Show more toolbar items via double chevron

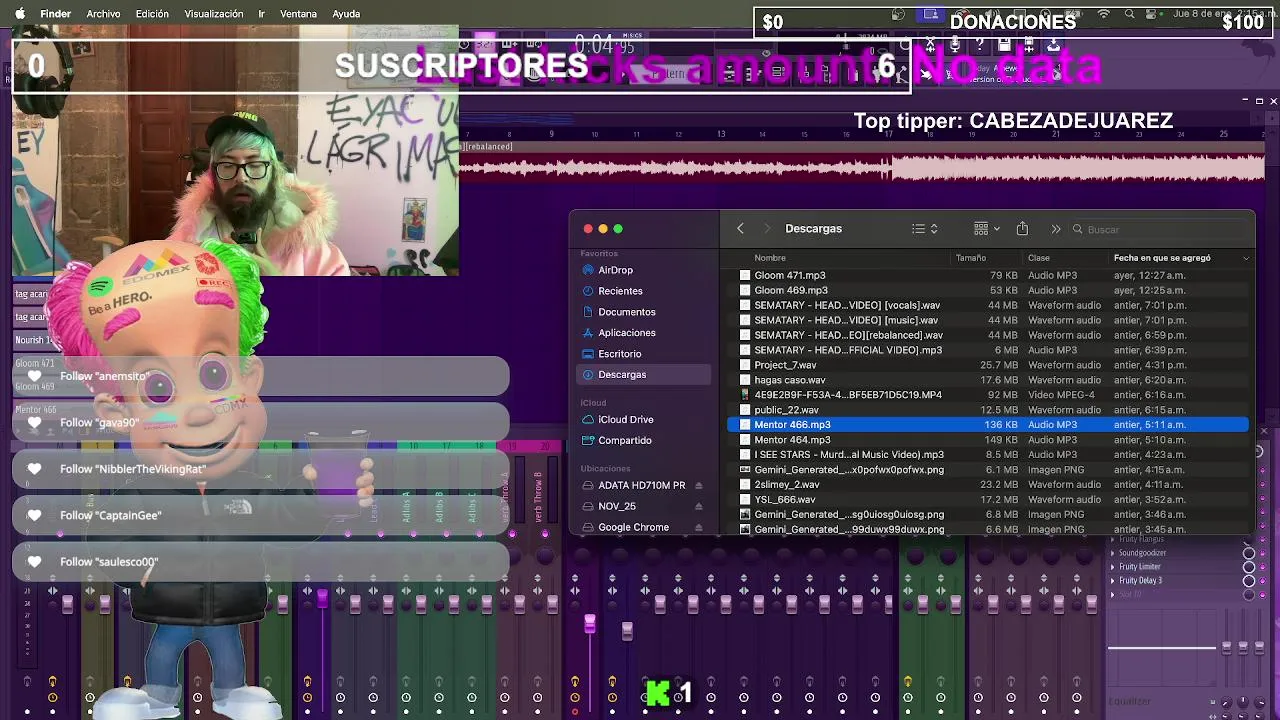coord(1055,229)
